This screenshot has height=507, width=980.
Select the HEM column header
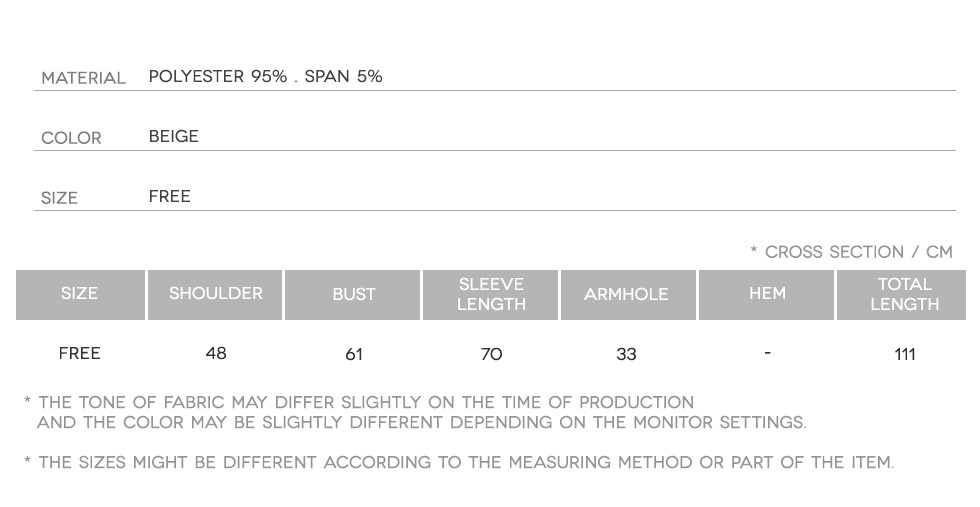coord(767,294)
